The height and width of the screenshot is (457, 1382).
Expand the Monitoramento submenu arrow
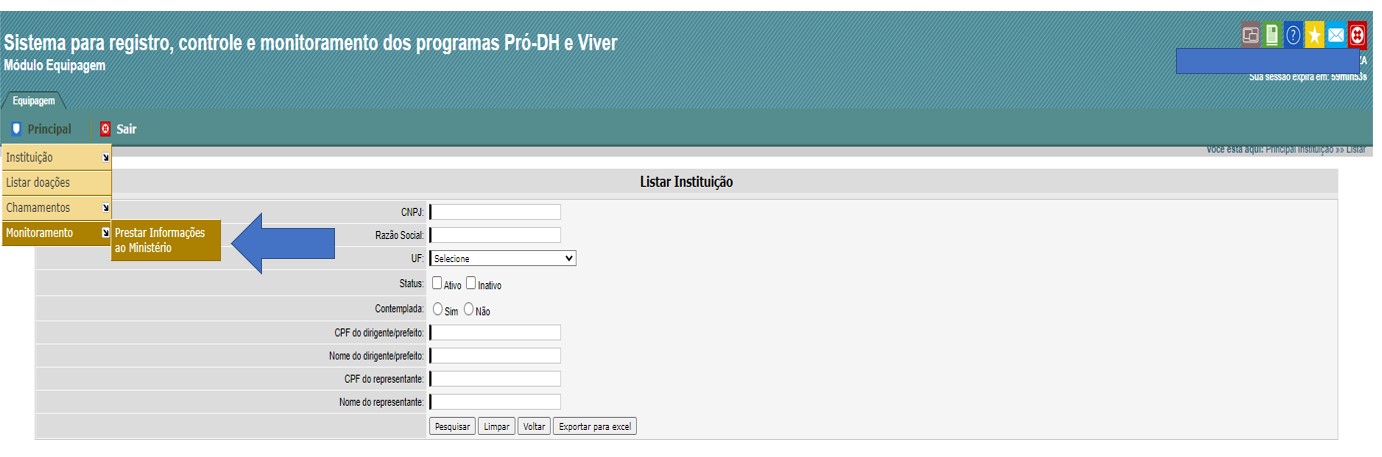[x=105, y=233]
